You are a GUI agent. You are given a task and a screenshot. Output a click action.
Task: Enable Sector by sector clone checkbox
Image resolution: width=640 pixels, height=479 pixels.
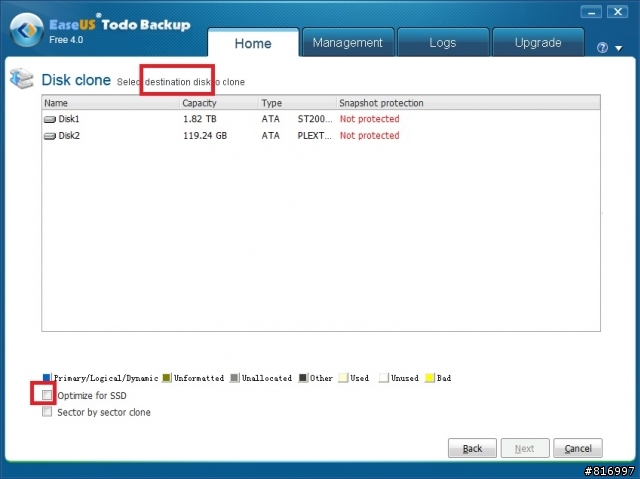click(47, 412)
